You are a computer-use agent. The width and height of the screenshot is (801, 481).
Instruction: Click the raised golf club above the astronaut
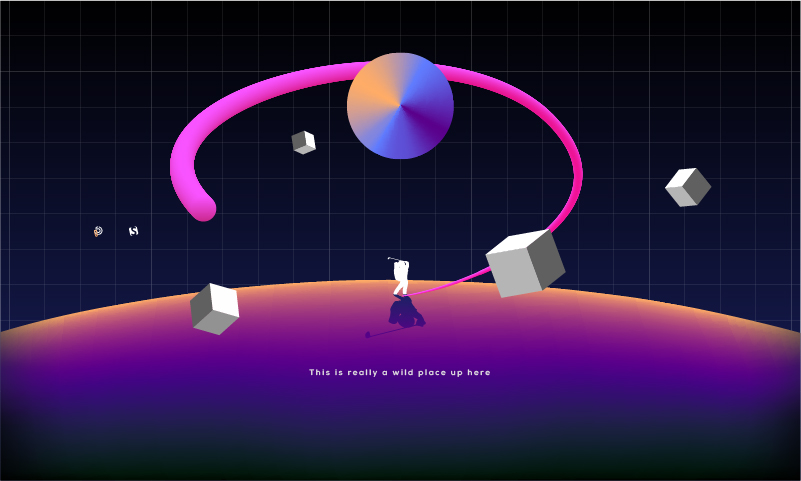click(x=392, y=259)
